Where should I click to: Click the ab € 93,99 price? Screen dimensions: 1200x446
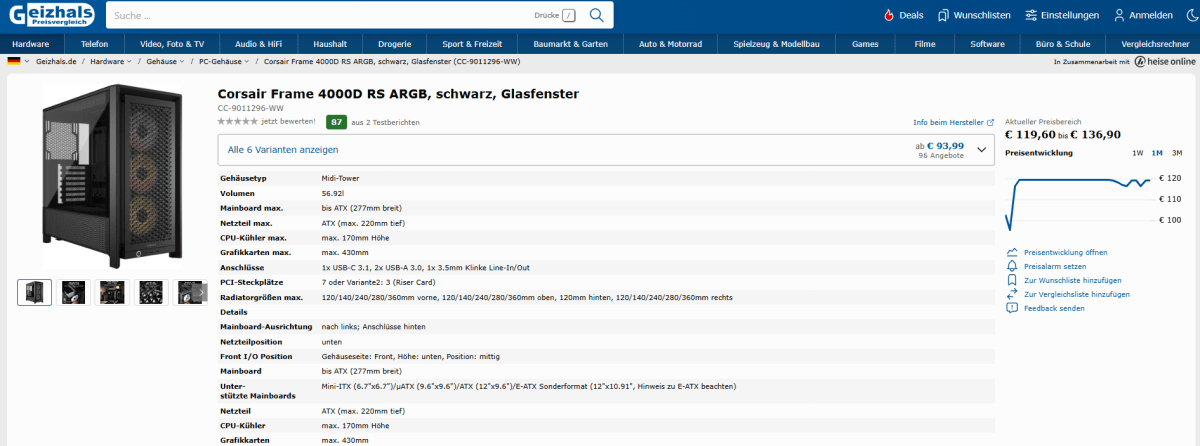click(x=940, y=146)
